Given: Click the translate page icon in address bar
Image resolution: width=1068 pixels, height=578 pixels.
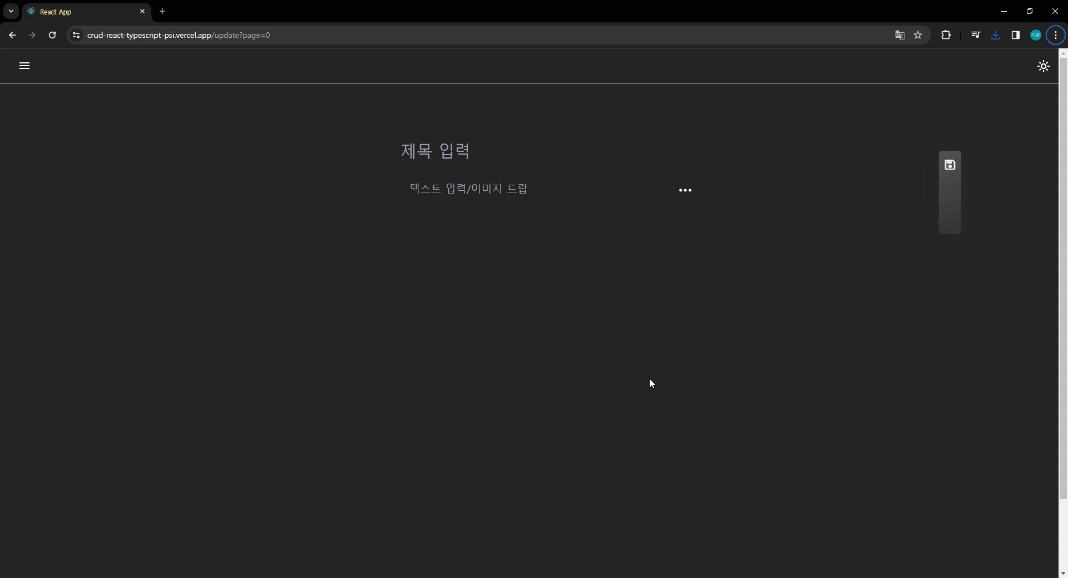Looking at the screenshot, I should 899,35.
